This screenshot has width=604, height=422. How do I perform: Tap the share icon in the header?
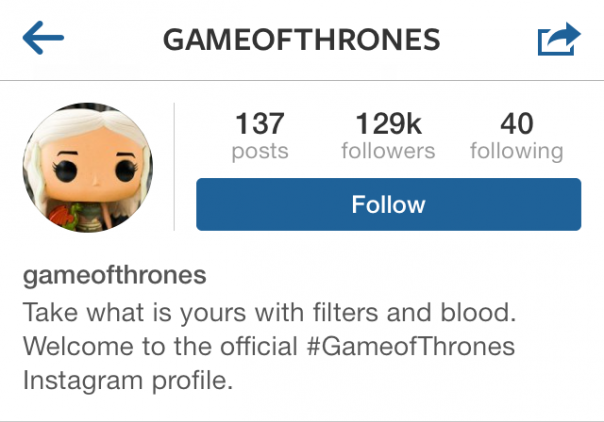[558, 40]
